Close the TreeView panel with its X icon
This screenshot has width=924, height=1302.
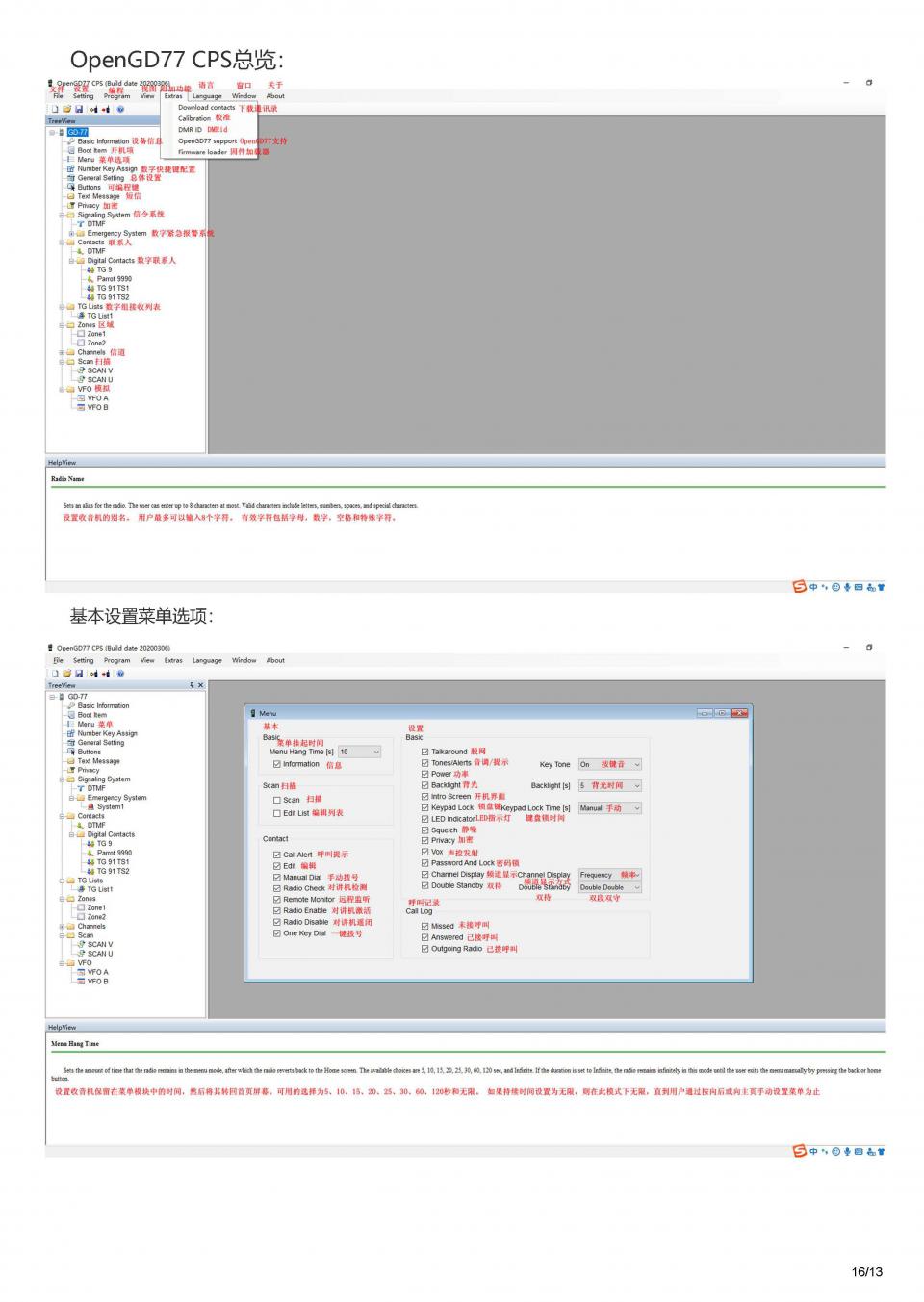(x=200, y=685)
